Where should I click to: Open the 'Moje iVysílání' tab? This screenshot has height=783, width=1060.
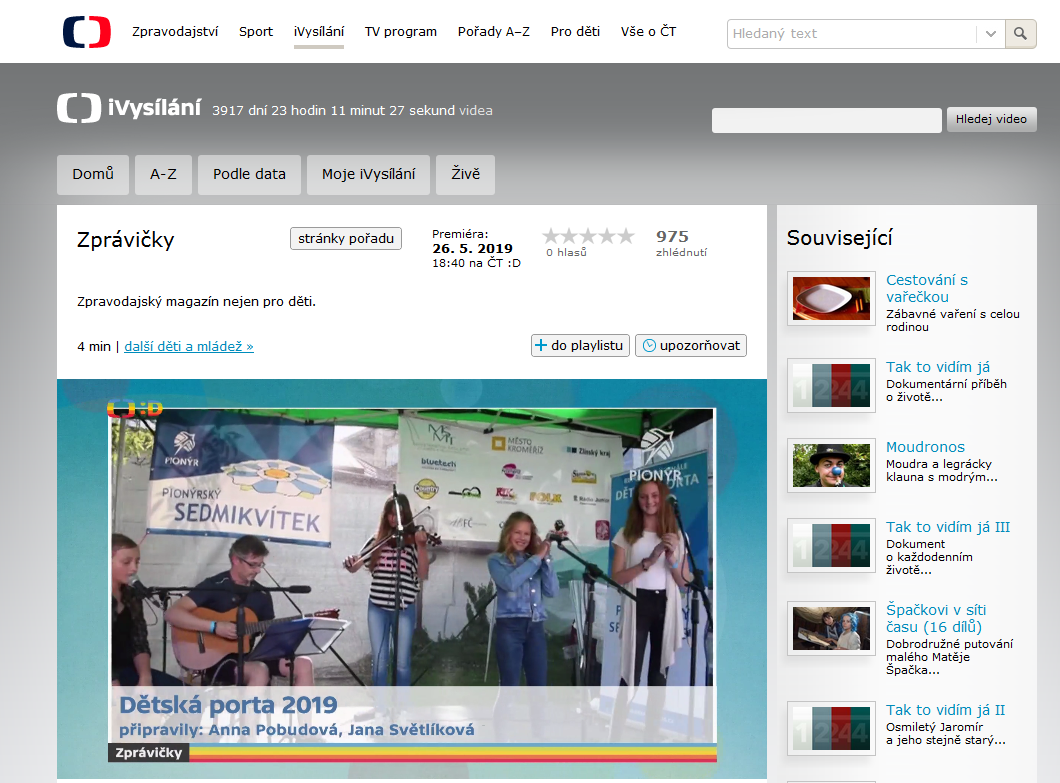point(368,174)
